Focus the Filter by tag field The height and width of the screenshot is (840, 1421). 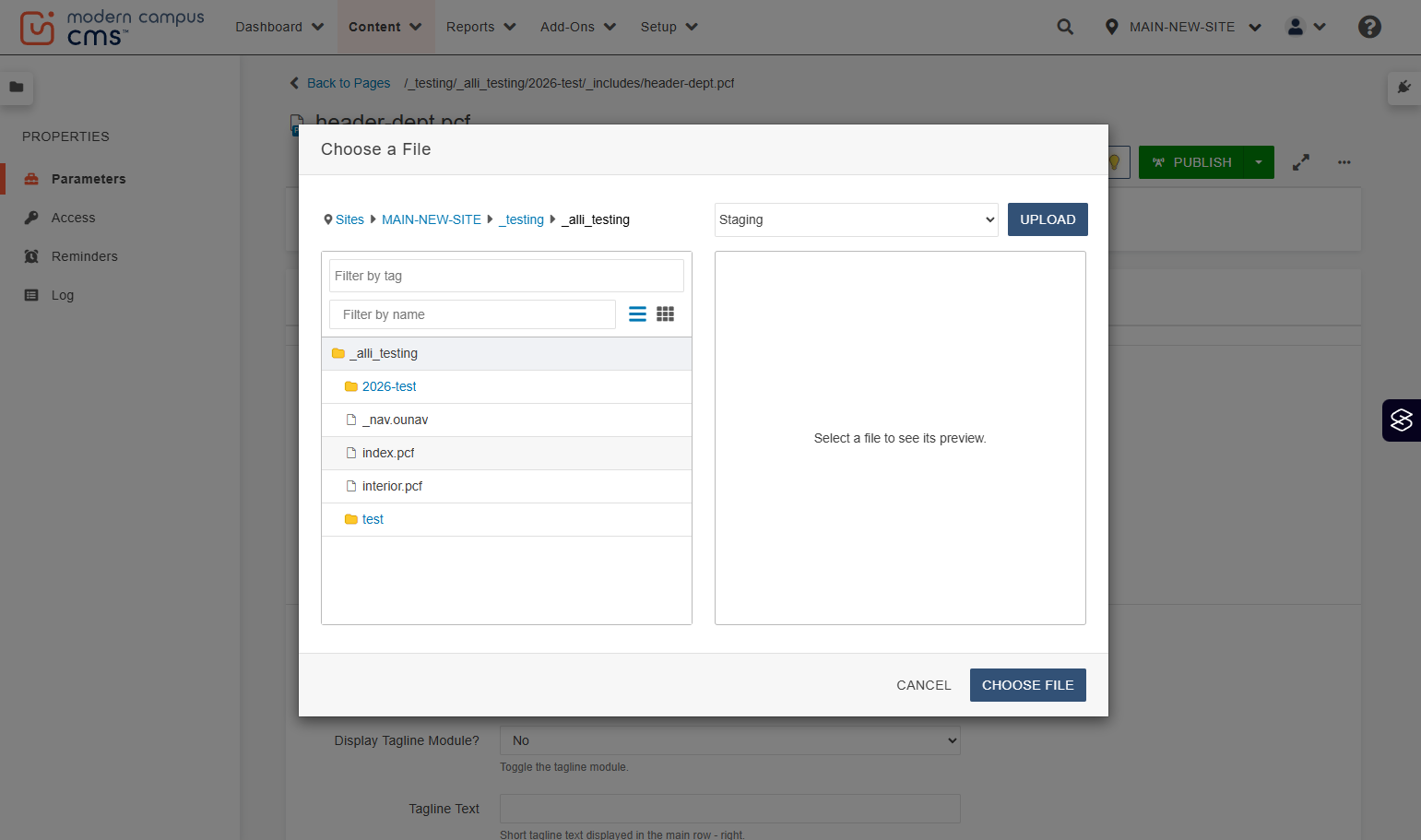tap(506, 276)
